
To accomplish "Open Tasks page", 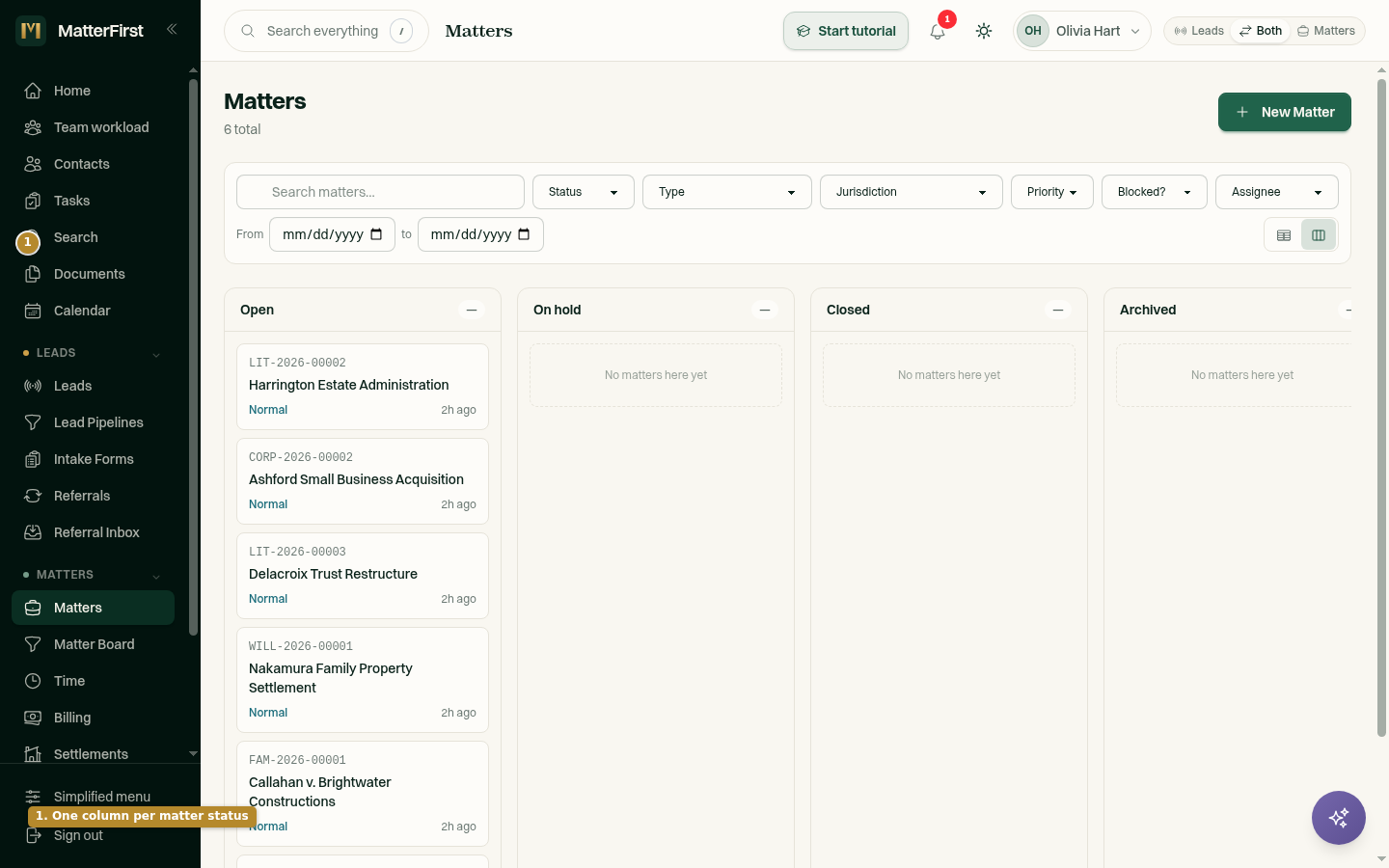I will [93, 201].
